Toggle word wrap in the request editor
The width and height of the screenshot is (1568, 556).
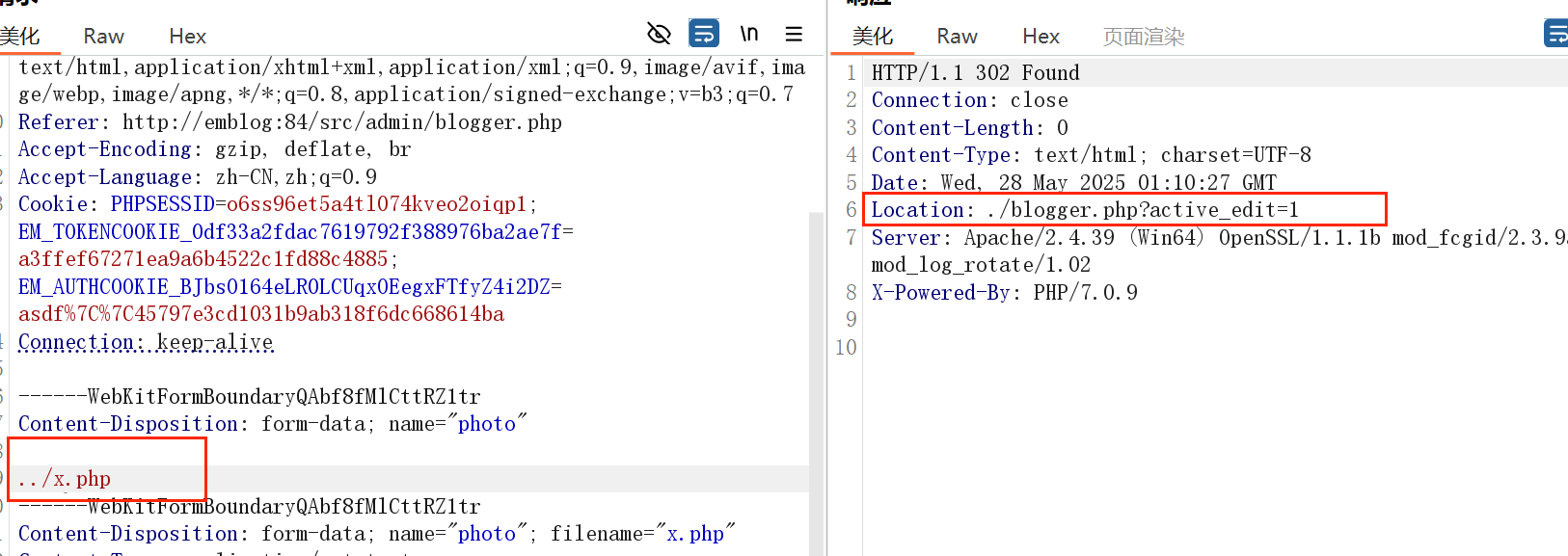pyautogui.click(x=704, y=34)
